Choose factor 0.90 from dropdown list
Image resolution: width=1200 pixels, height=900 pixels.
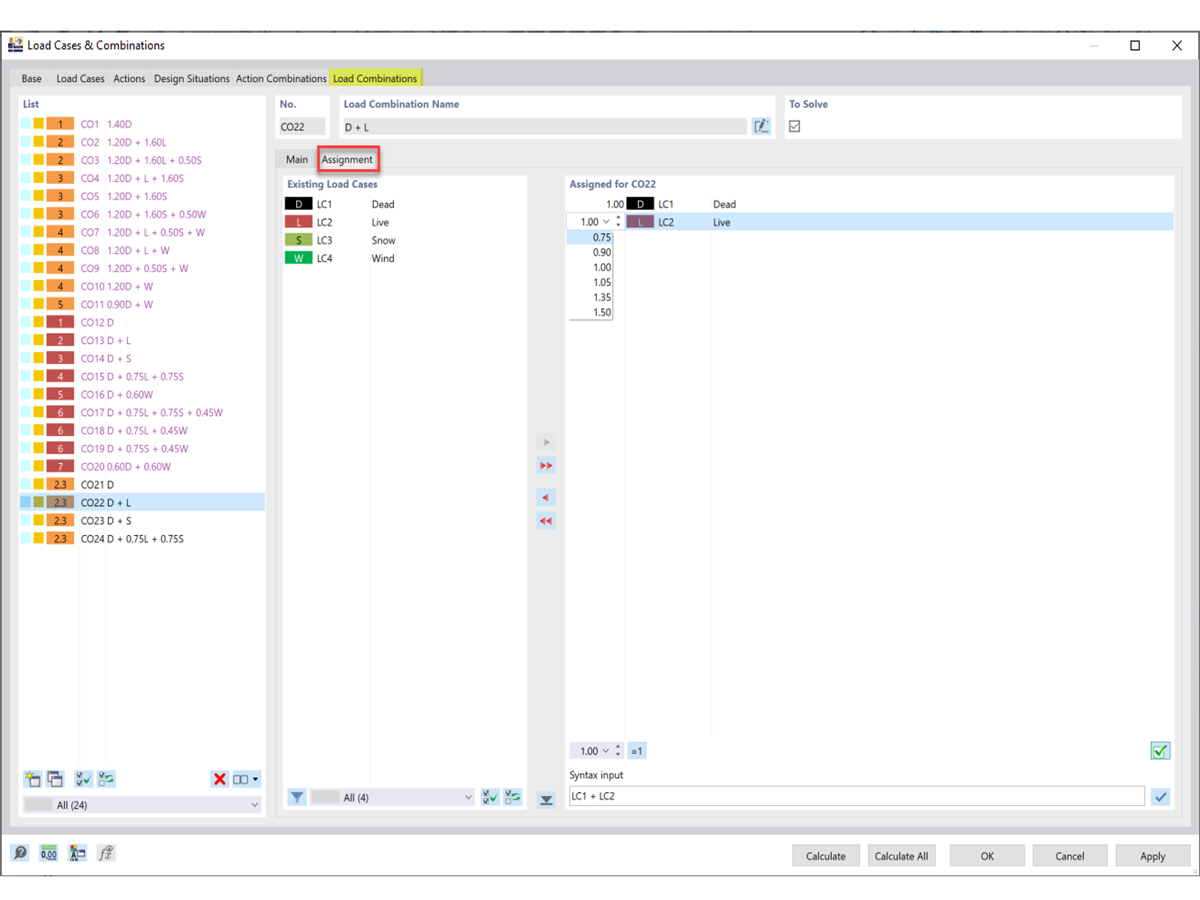[x=590, y=253]
